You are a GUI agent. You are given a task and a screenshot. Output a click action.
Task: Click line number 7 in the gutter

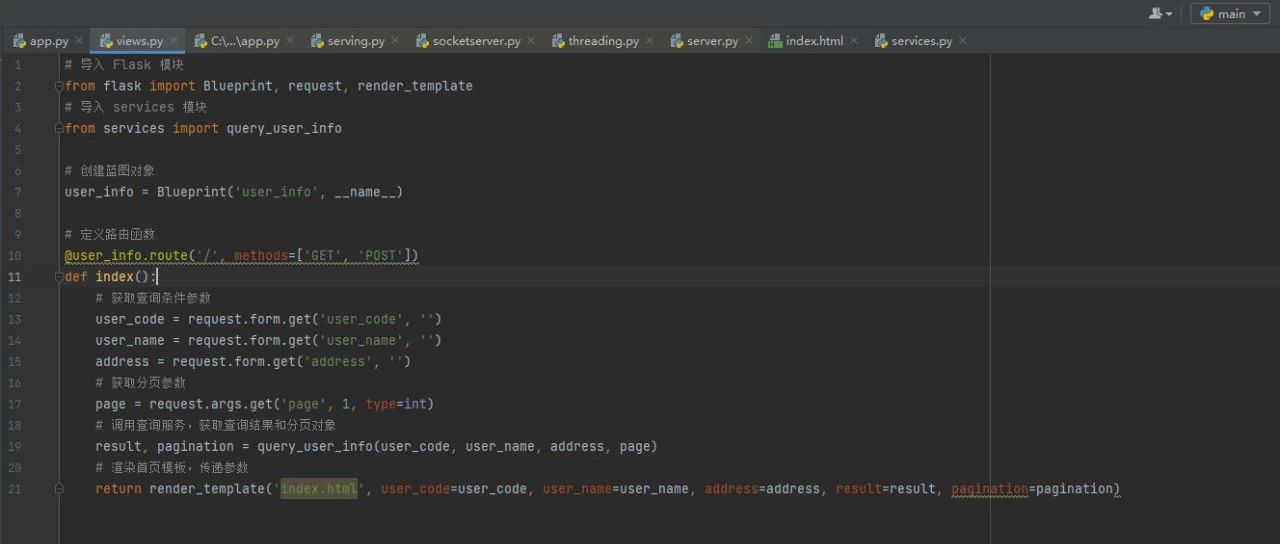point(17,192)
